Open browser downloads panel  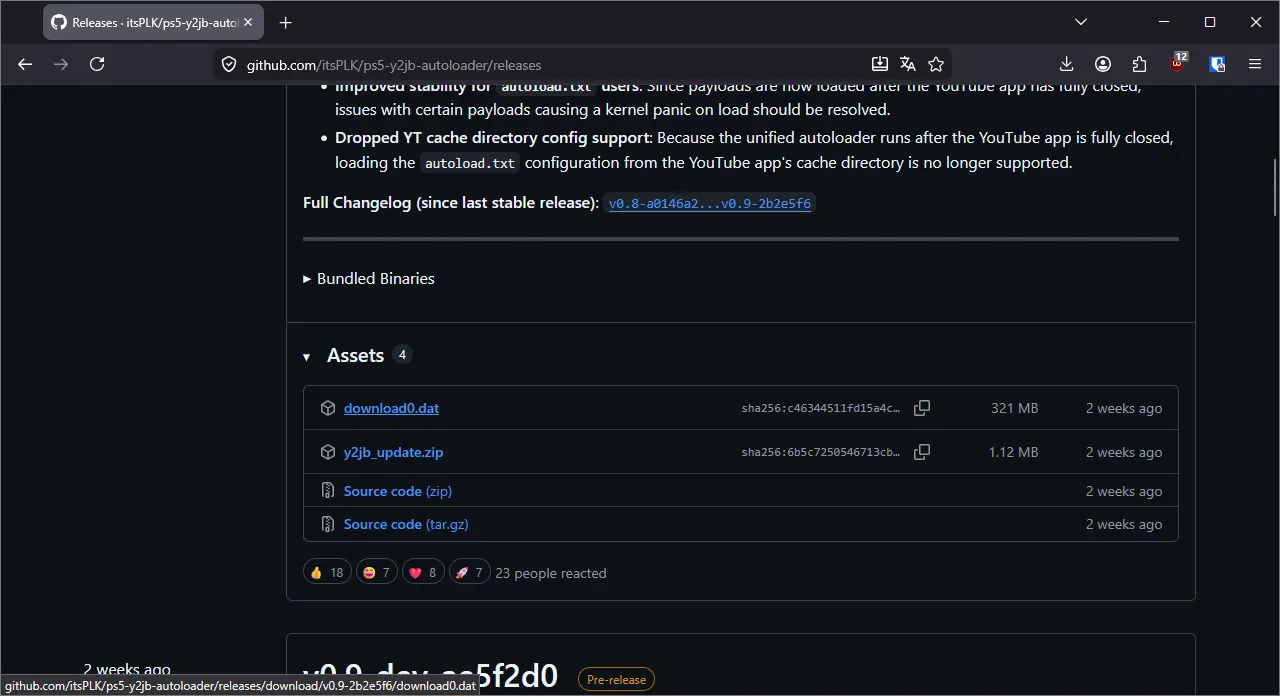[x=1066, y=64]
